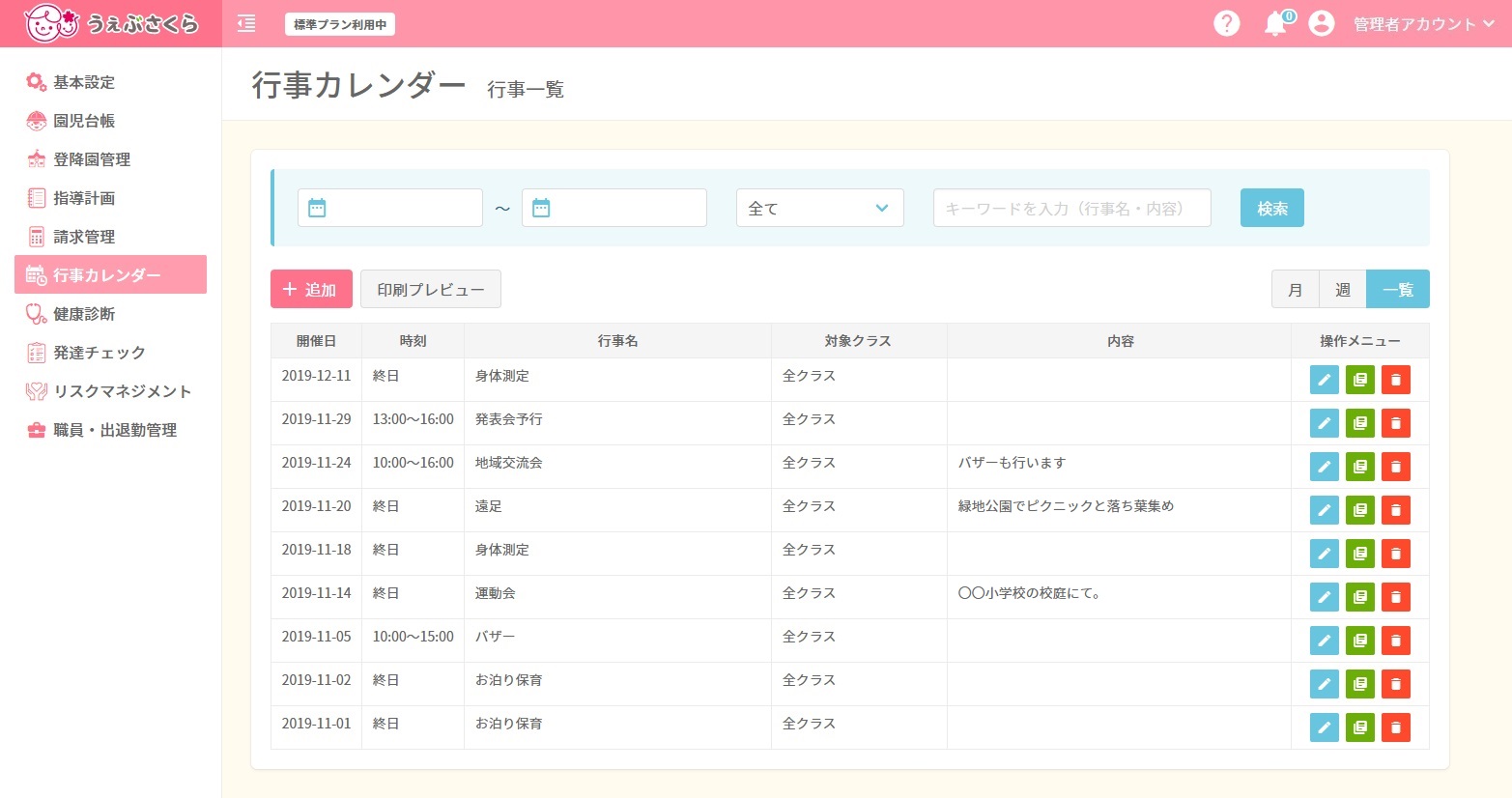Copy the 2019-11-01 お泊り保育 event

click(x=1360, y=727)
